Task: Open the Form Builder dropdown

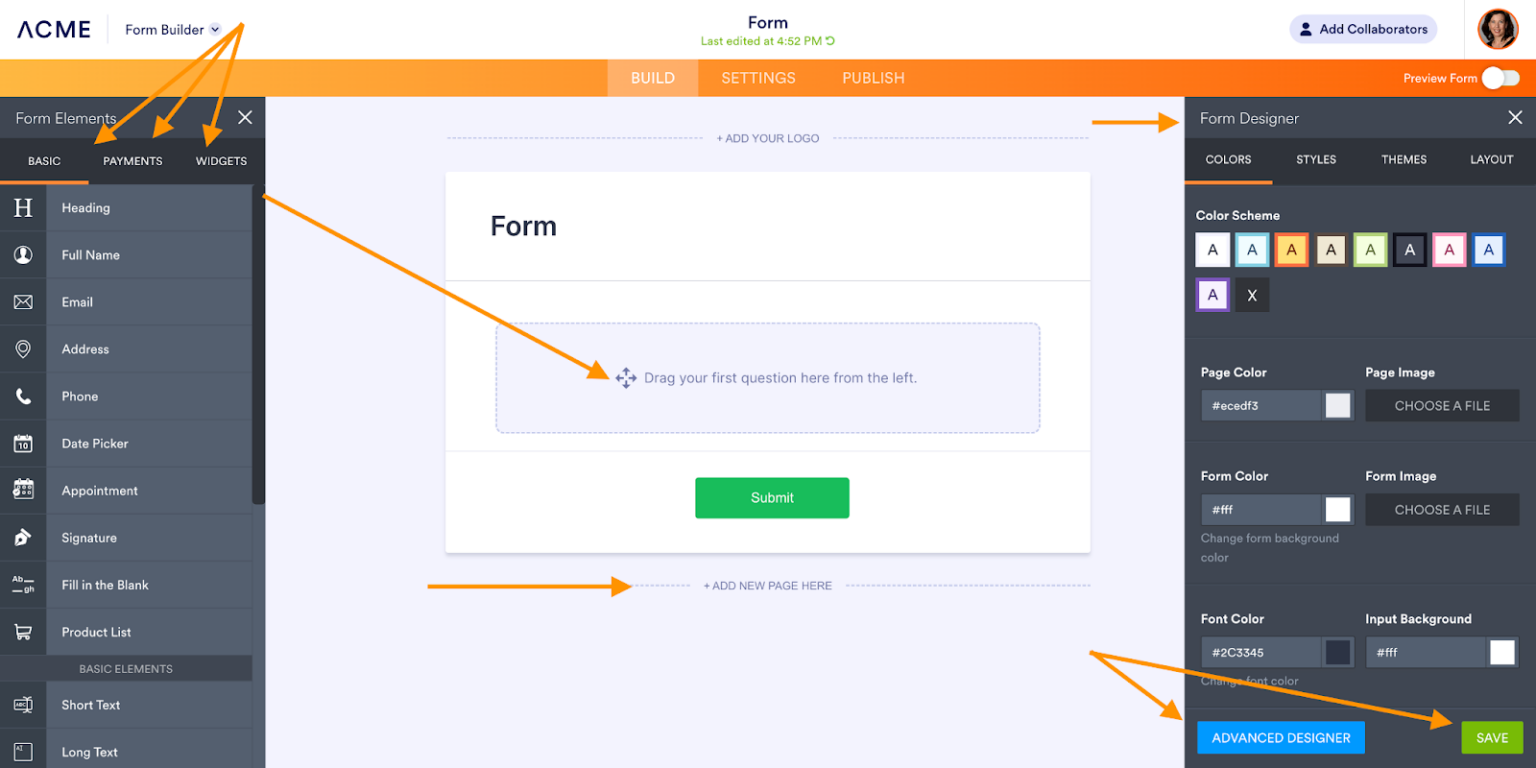Action: (170, 29)
